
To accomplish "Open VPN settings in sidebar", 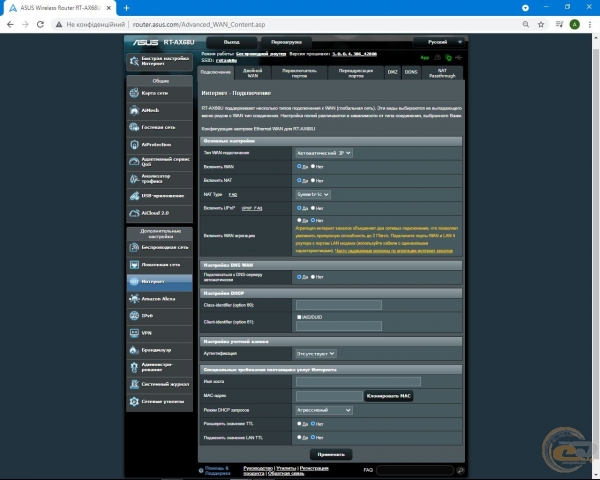I will 160,333.
